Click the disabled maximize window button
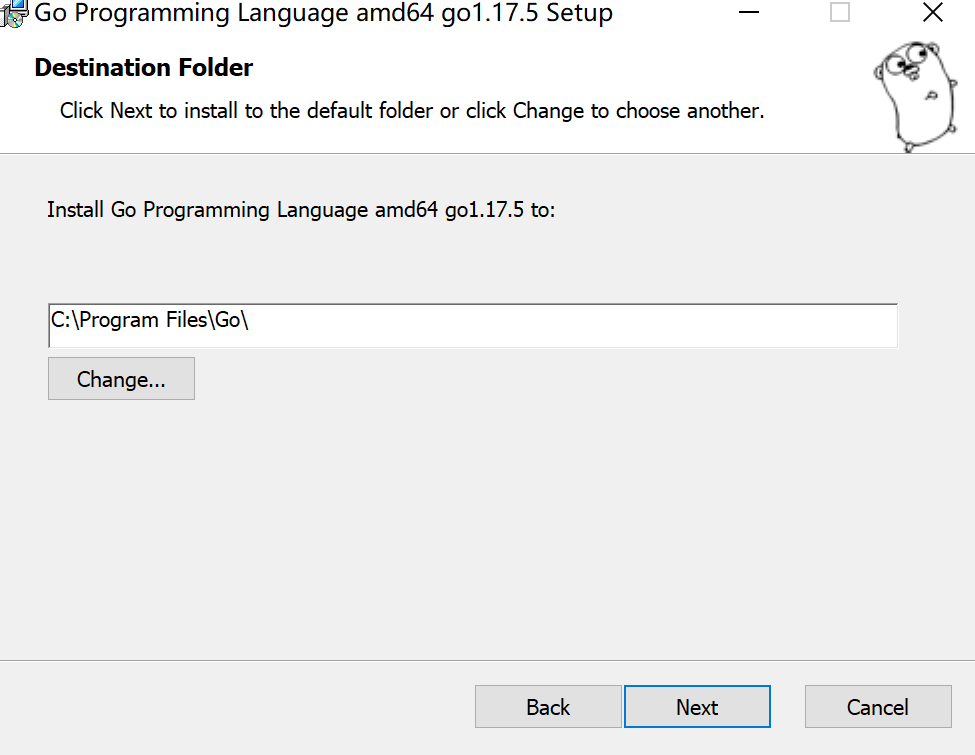Viewport: 975px width, 755px height. tap(840, 13)
